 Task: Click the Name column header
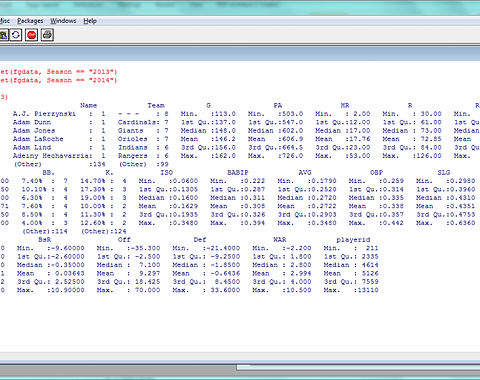88,105
